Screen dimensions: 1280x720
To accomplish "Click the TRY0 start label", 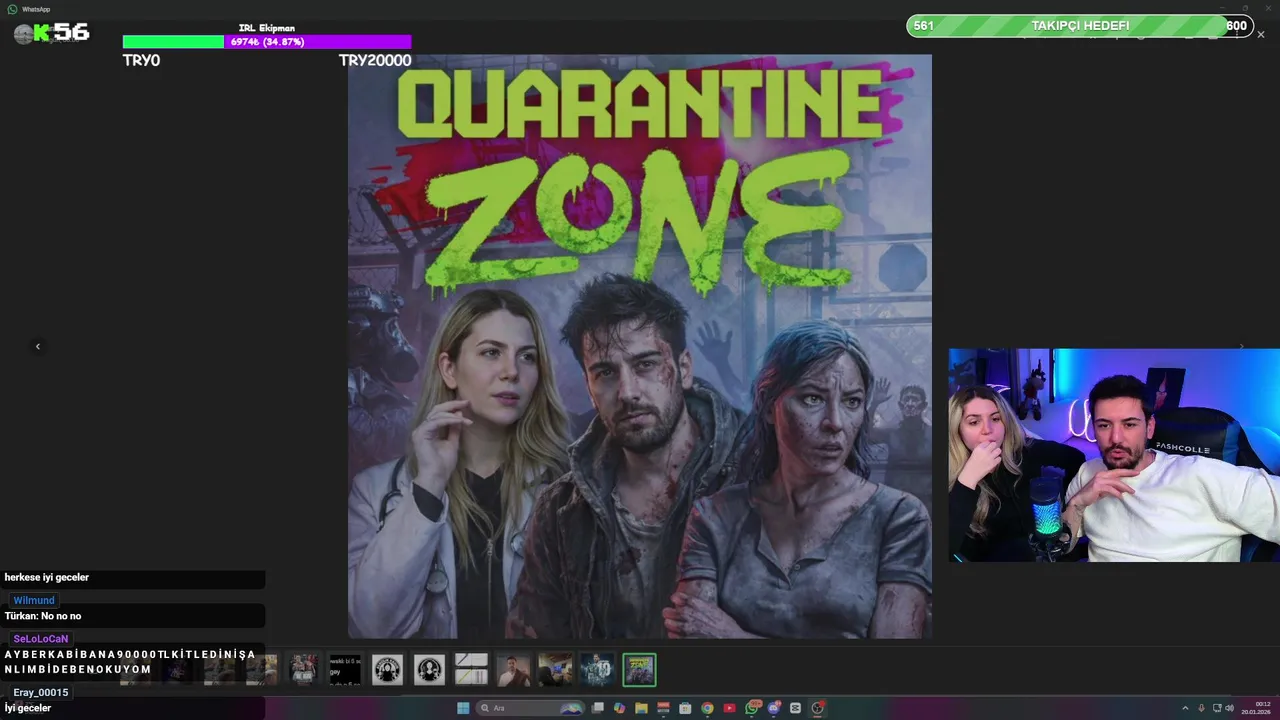I will click(141, 60).
